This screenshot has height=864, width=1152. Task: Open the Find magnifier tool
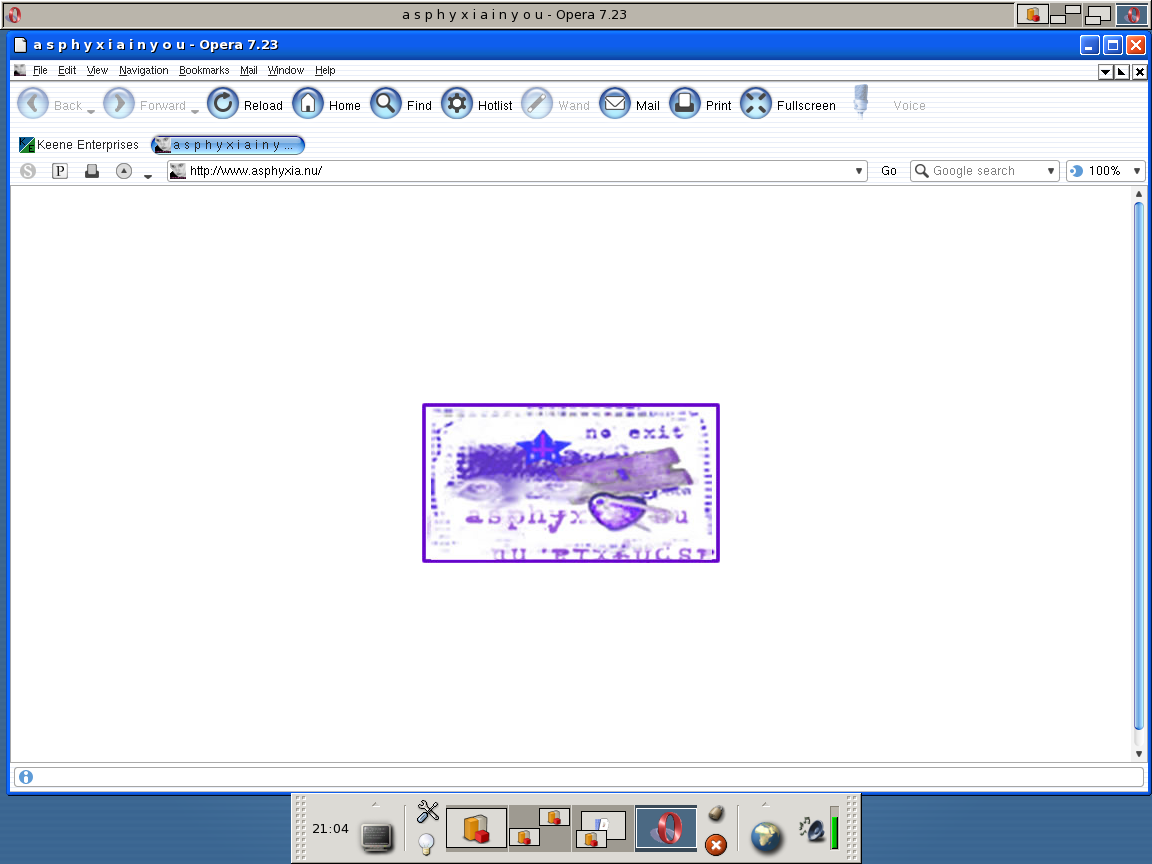386,104
